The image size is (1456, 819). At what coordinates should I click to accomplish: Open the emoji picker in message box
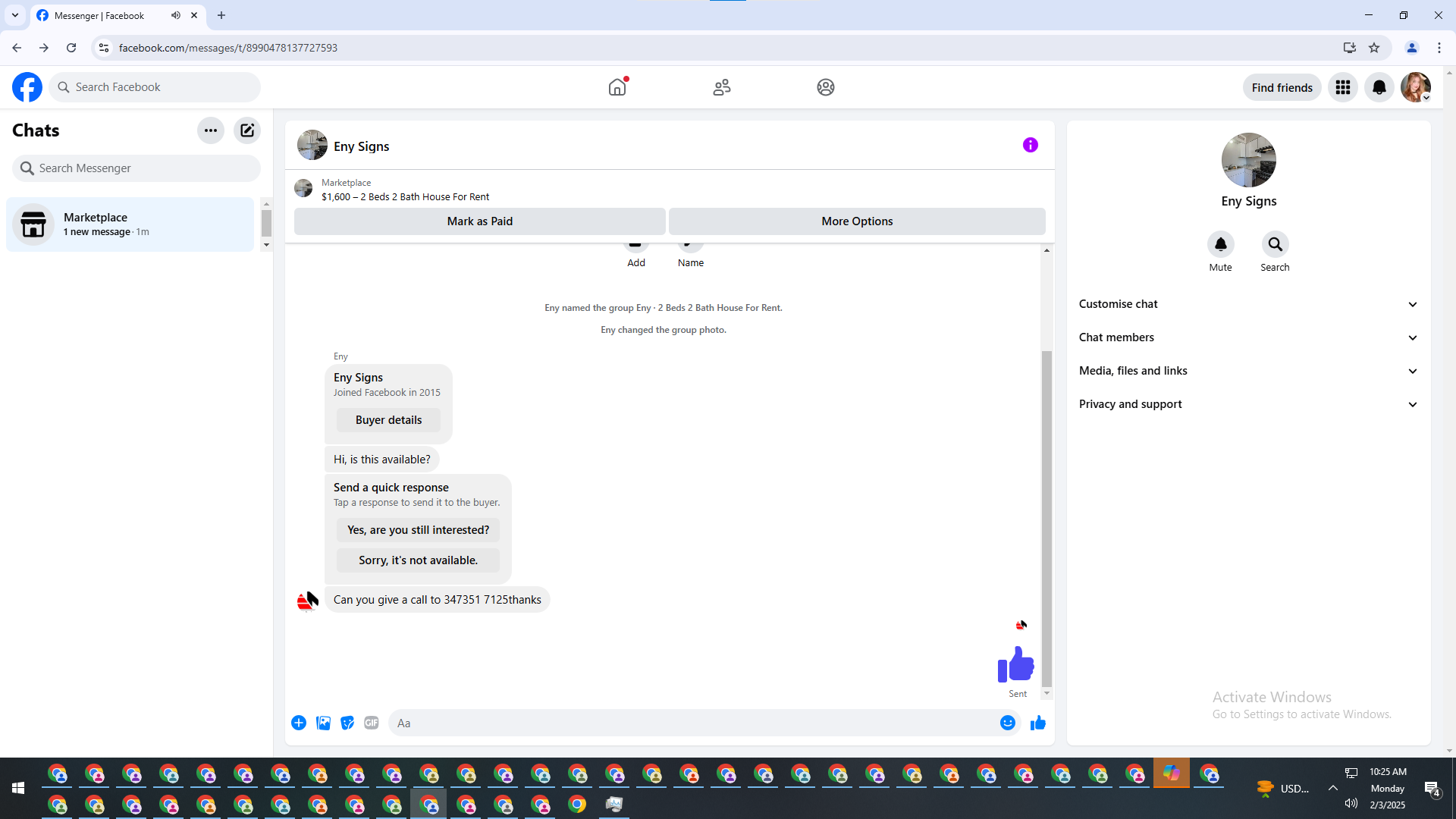pos(1008,723)
